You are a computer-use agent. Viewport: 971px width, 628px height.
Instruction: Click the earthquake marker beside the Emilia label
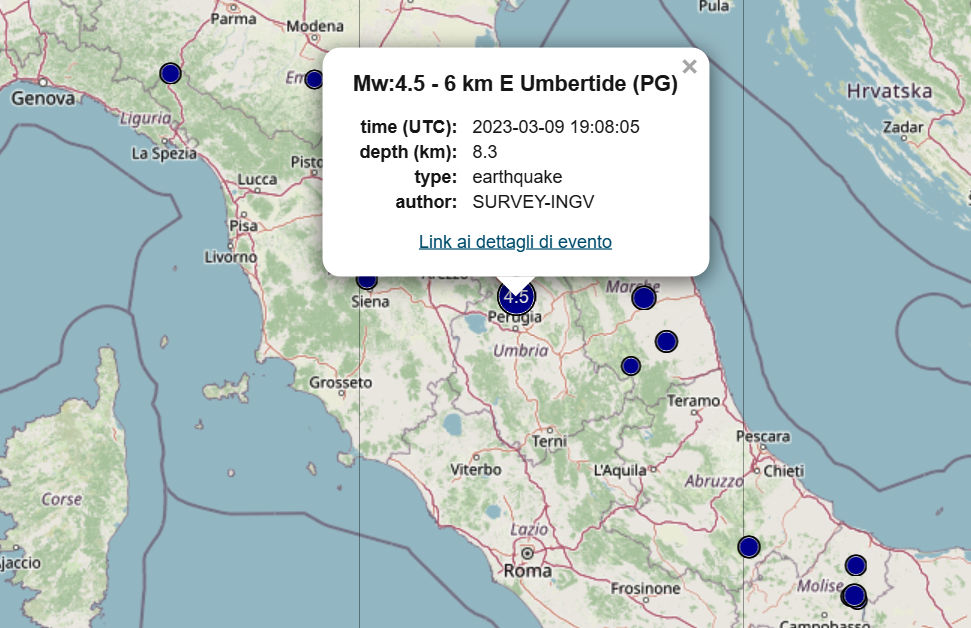(x=314, y=80)
